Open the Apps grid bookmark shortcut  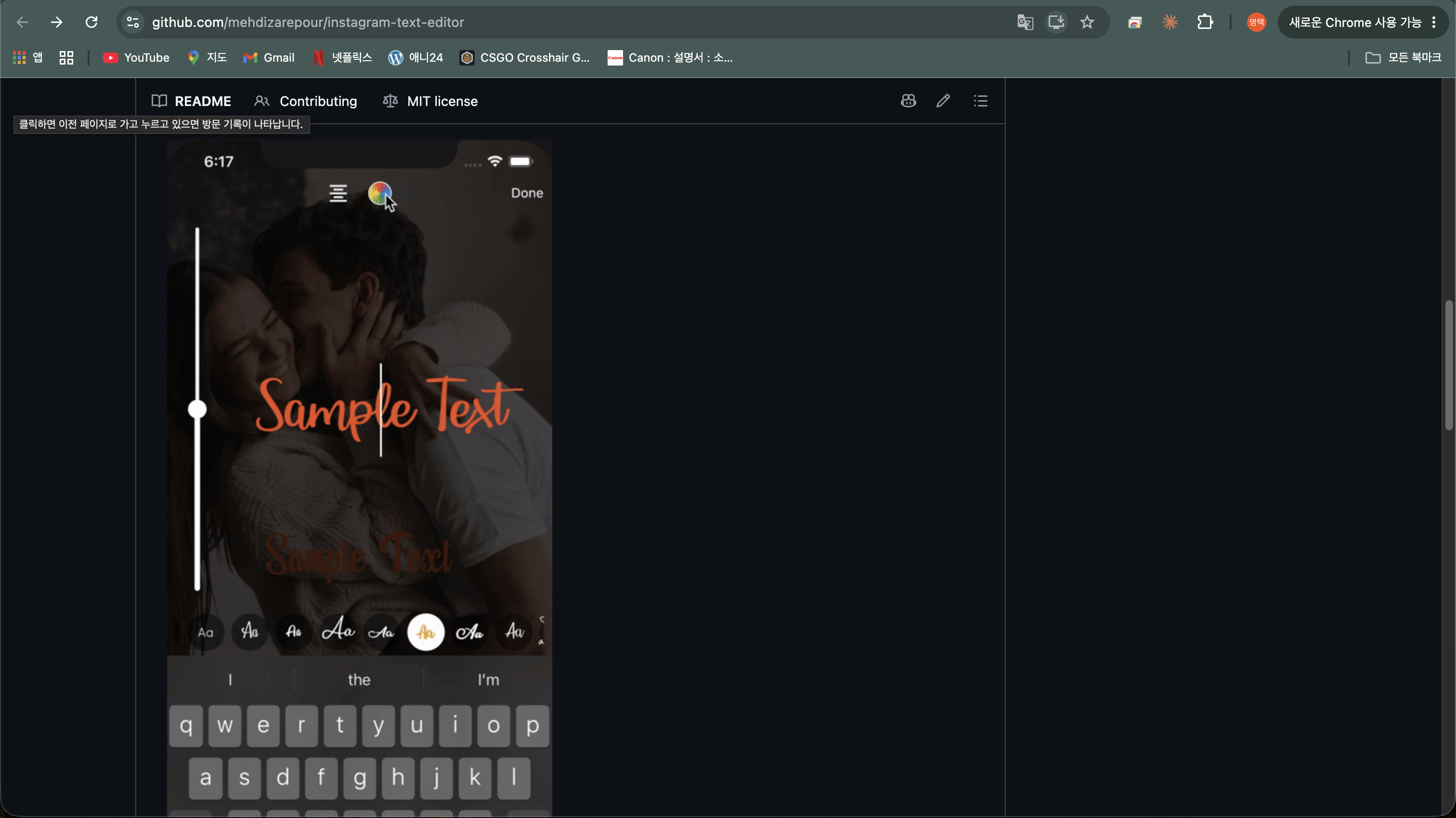(28, 57)
